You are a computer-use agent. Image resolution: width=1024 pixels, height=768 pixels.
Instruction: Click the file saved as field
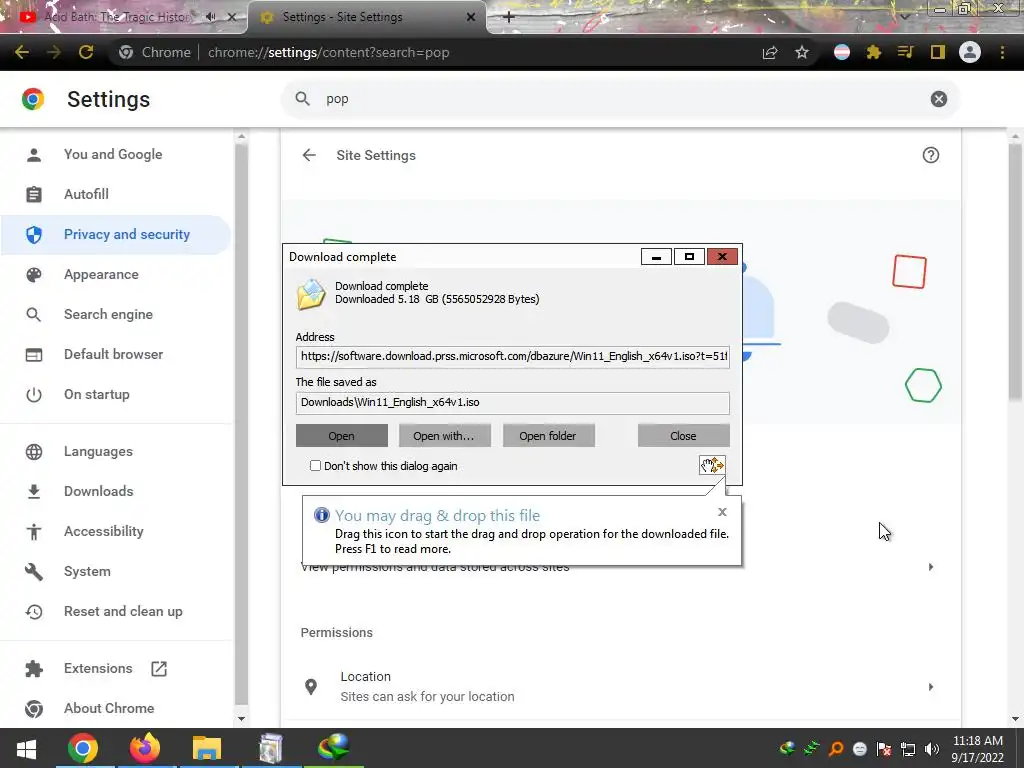[513, 402]
